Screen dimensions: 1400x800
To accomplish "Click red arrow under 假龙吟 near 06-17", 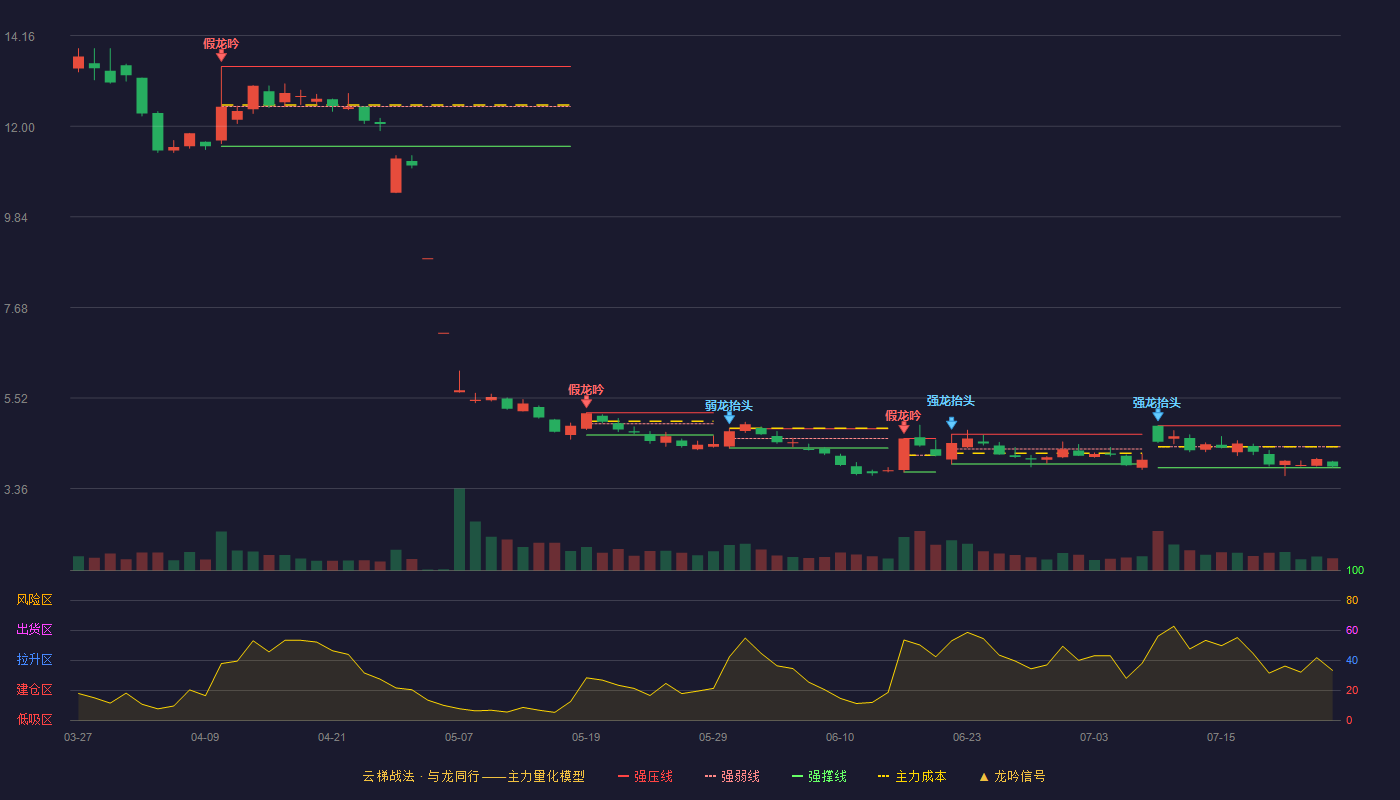I will 904,428.
